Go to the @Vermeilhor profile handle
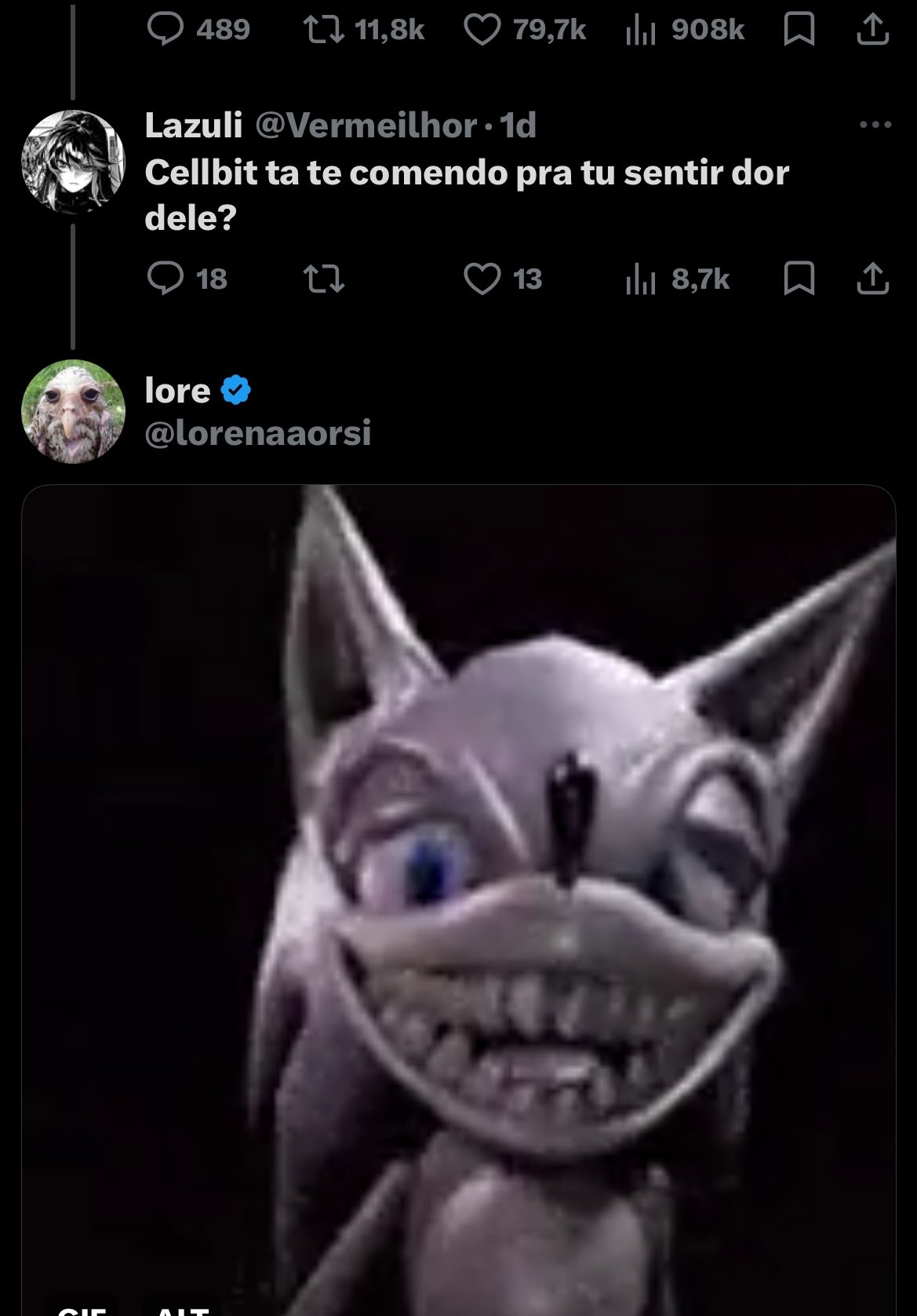This screenshot has height=1316, width=917. coord(366,126)
